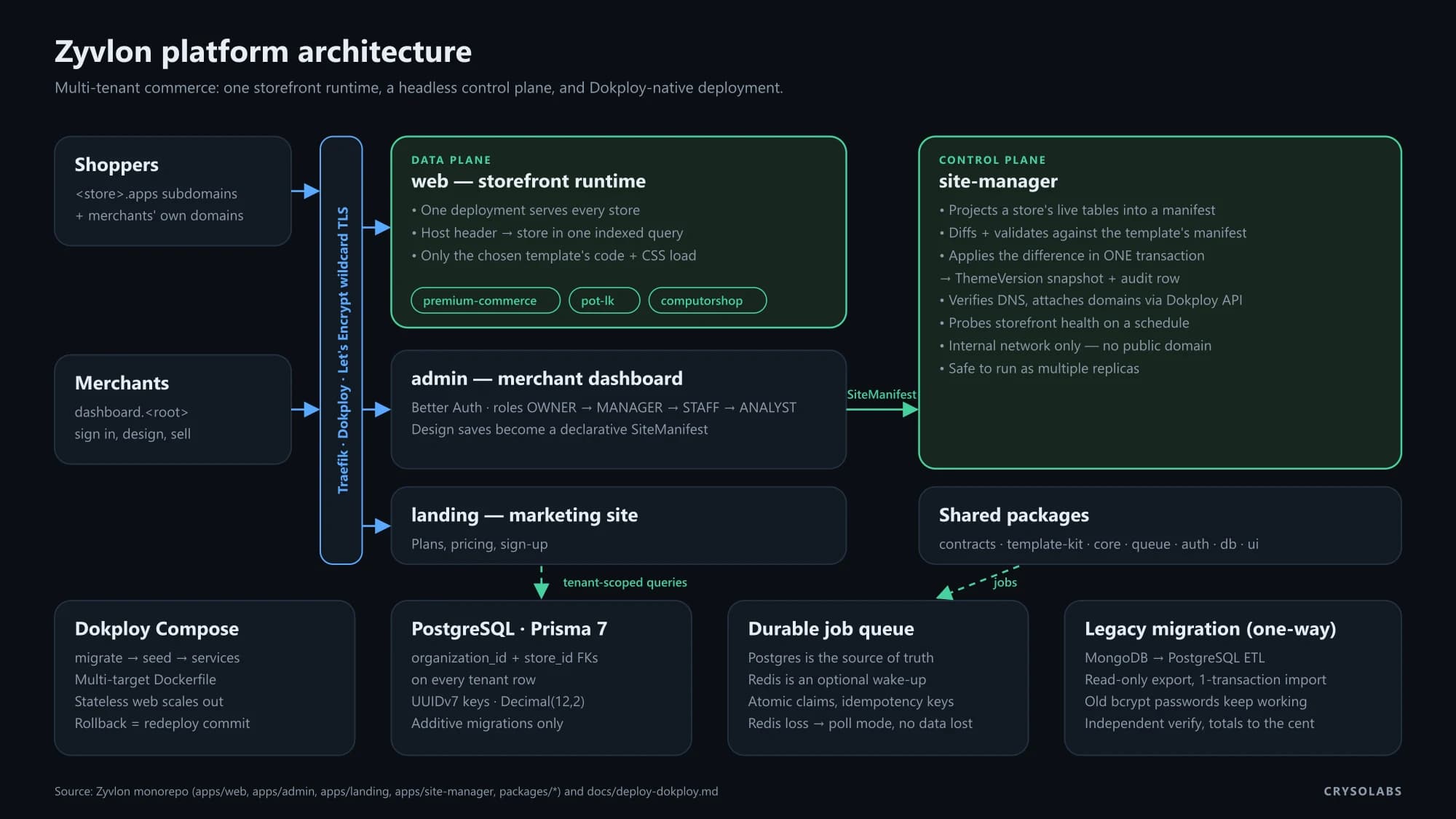Select the Shoppers box heading
Viewport: 1456px width, 819px height.
point(116,165)
